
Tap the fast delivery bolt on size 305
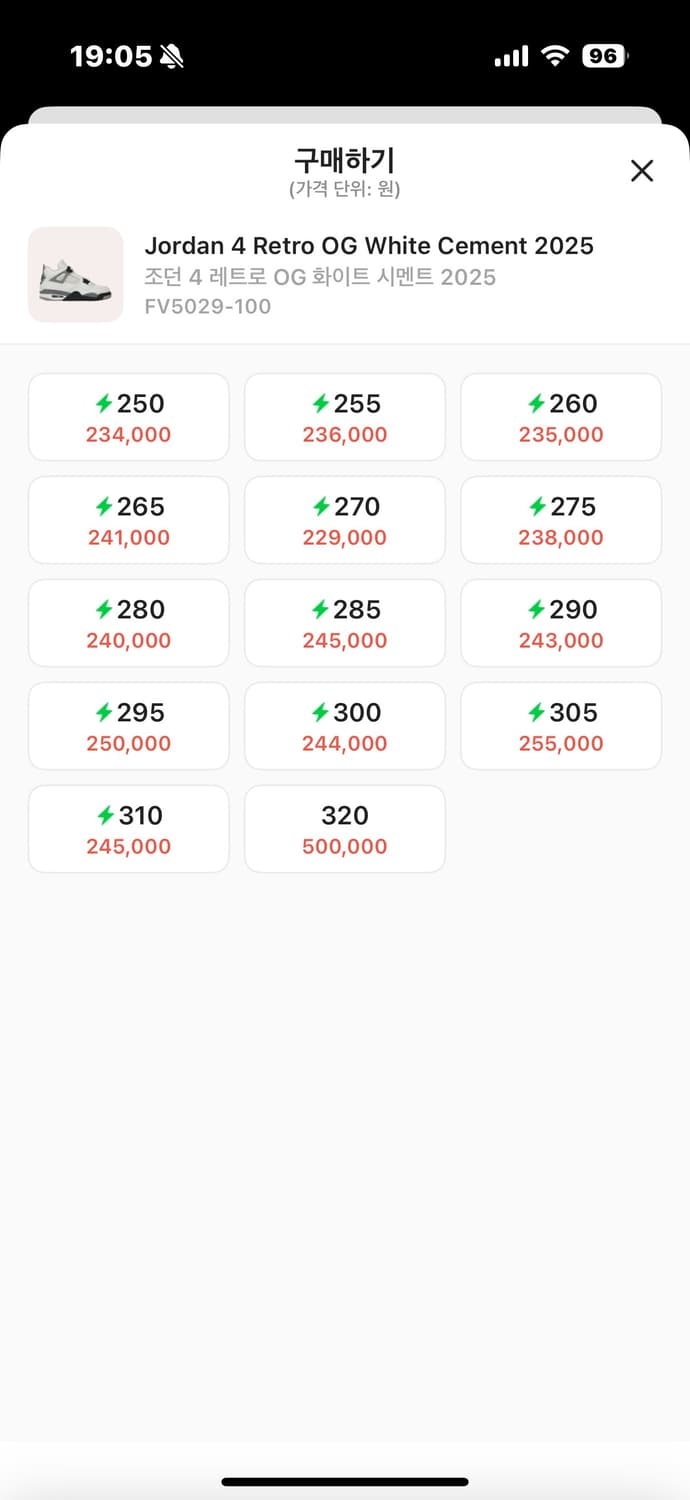[x=537, y=713]
